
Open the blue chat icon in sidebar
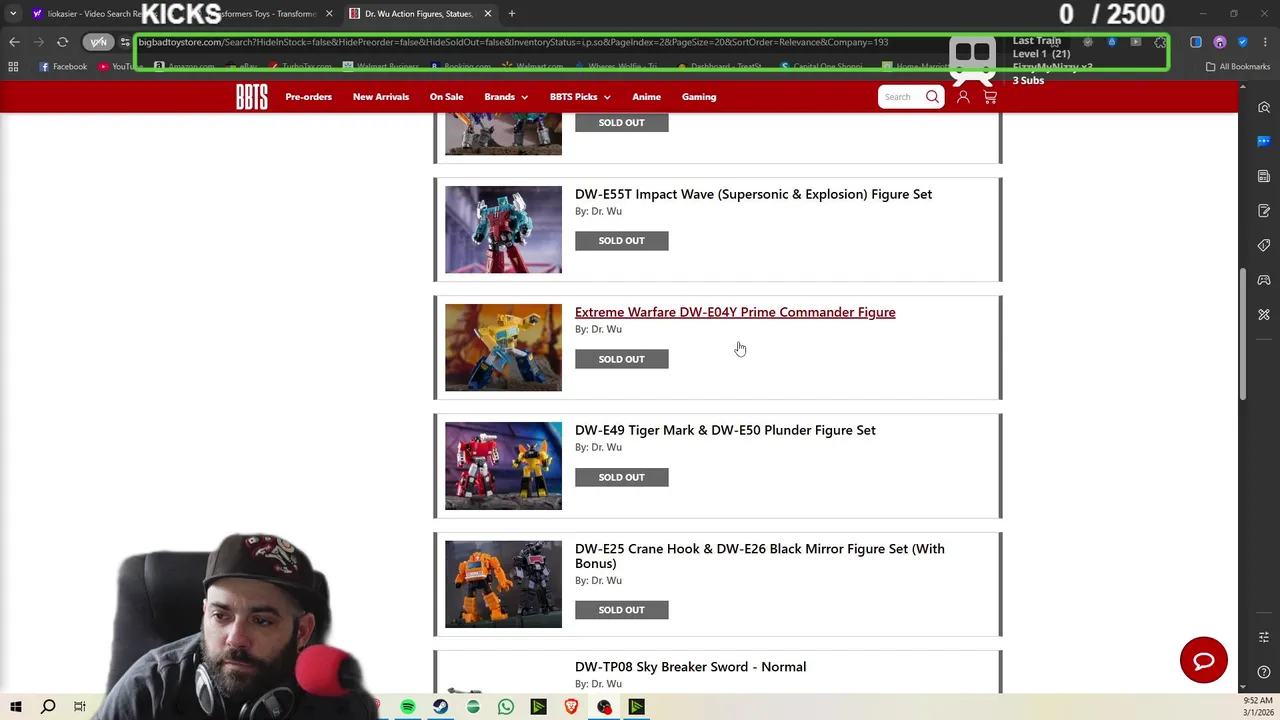click(x=1264, y=141)
